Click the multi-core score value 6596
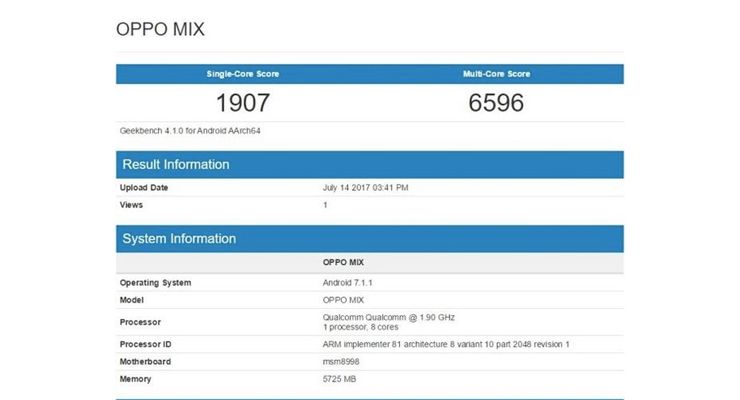This screenshot has width=740, height=400. pyautogui.click(x=496, y=102)
